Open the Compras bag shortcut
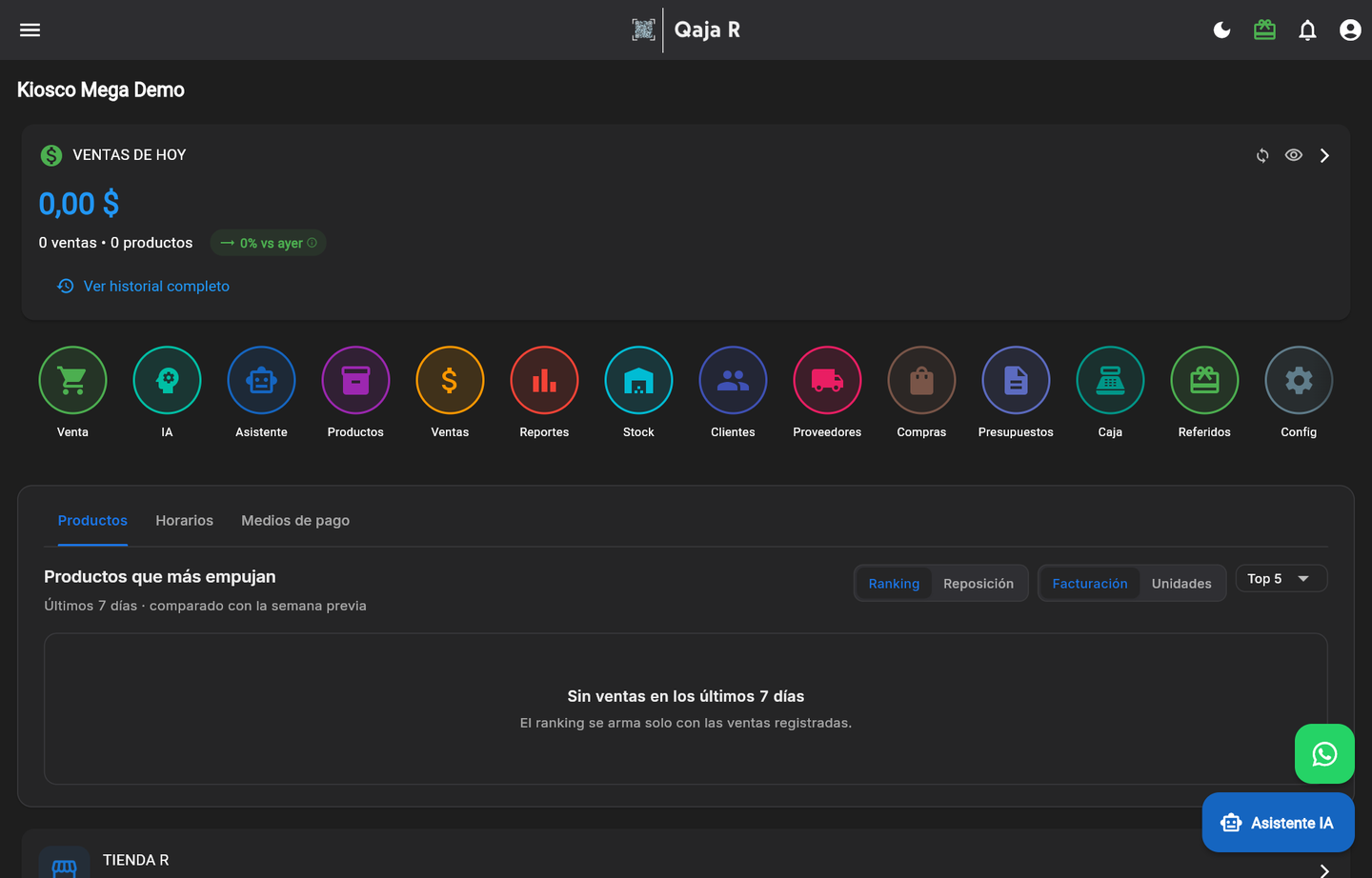This screenshot has width=1372, height=878. click(921, 380)
